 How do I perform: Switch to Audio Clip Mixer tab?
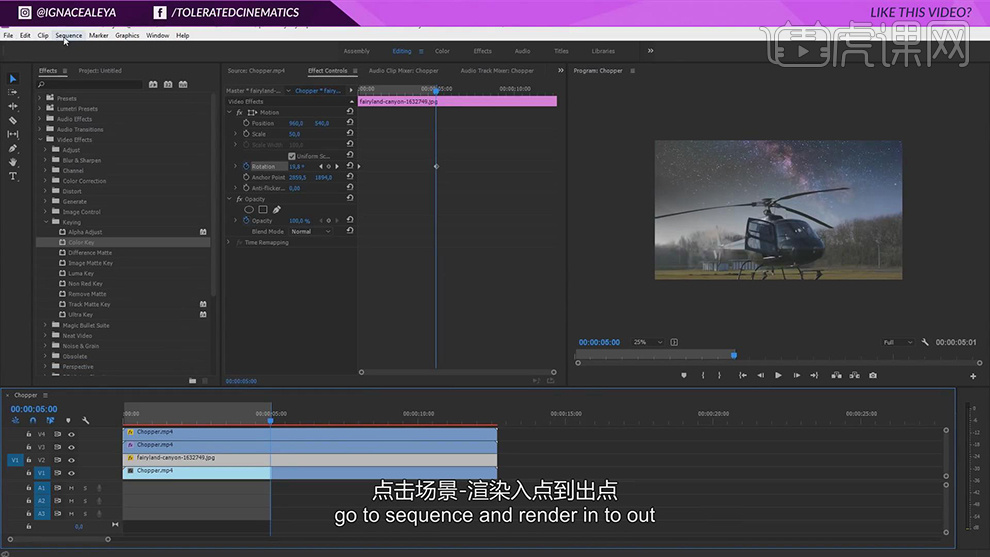[403, 71]
